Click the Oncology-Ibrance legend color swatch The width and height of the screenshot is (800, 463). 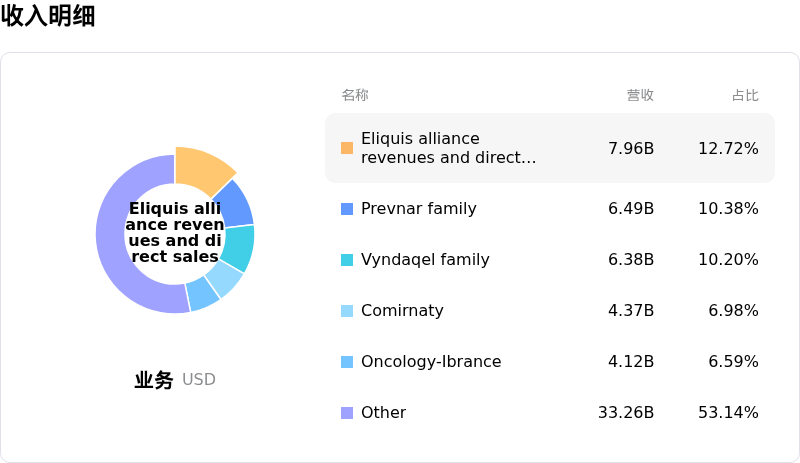(347, 362)
